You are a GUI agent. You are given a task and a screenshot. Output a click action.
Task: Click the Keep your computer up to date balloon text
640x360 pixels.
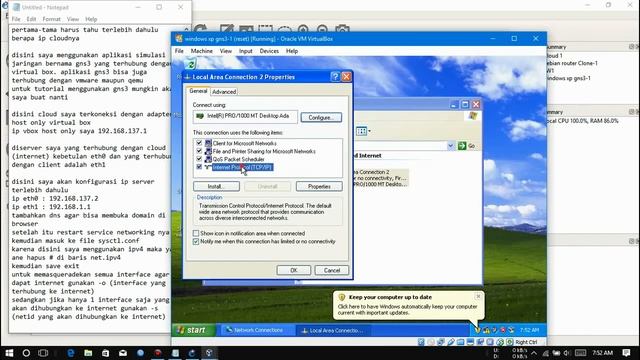click(407, 309)
